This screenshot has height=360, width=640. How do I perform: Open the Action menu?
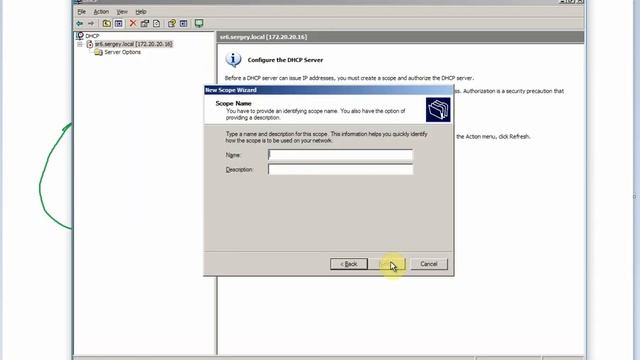pos(101,12)
